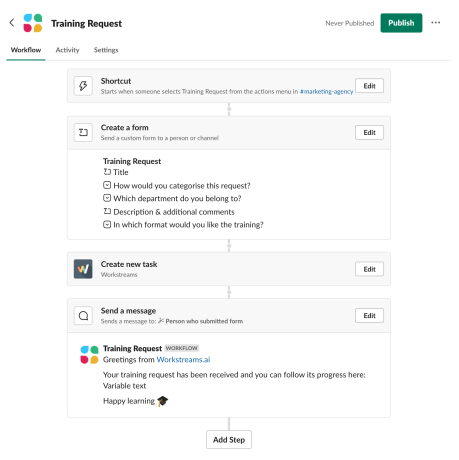Open the #marketing-agency channel link
This screenshot has width=459, height=460.
coord(326,91)
